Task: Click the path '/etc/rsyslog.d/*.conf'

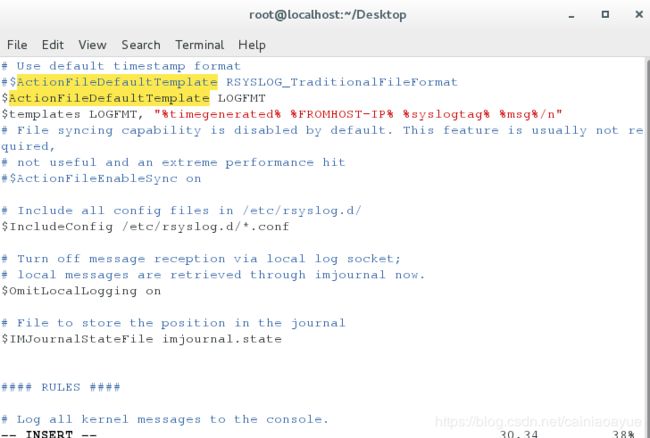Action: pyautogui.click(x=205, y=227)
